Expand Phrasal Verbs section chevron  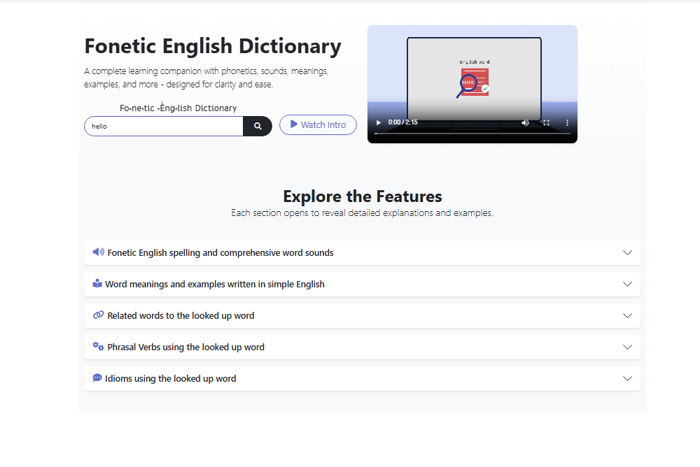coord(627,347)
